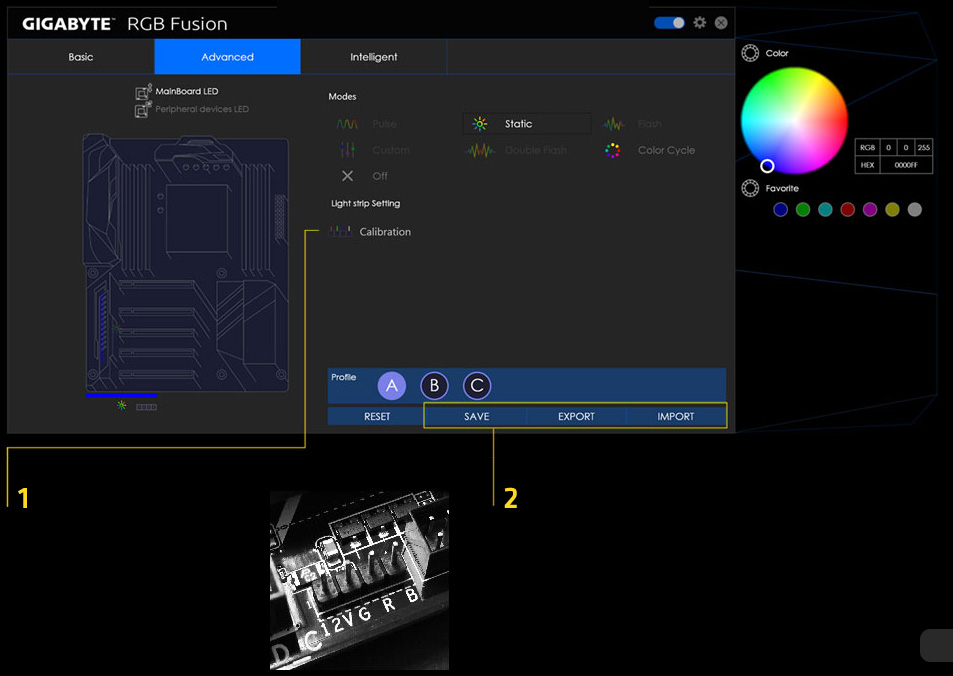Choose the Double Flash mode

point(517,150)
